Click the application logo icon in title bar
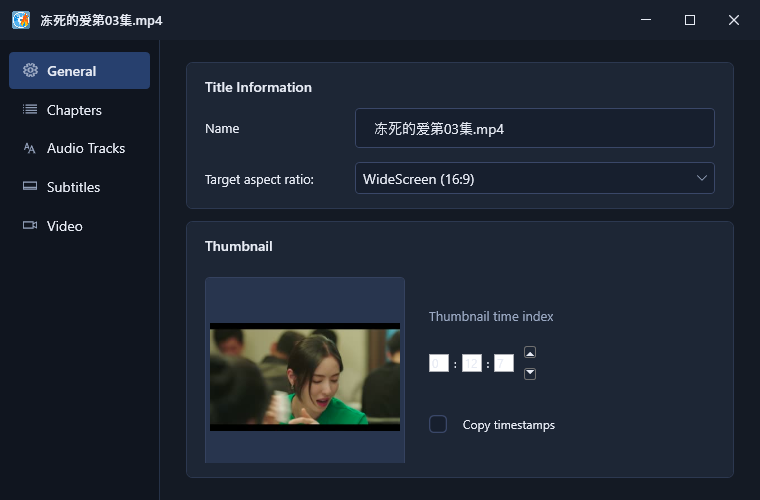Image resolution: width=760 pixels, height=500 pixels. 21,20
